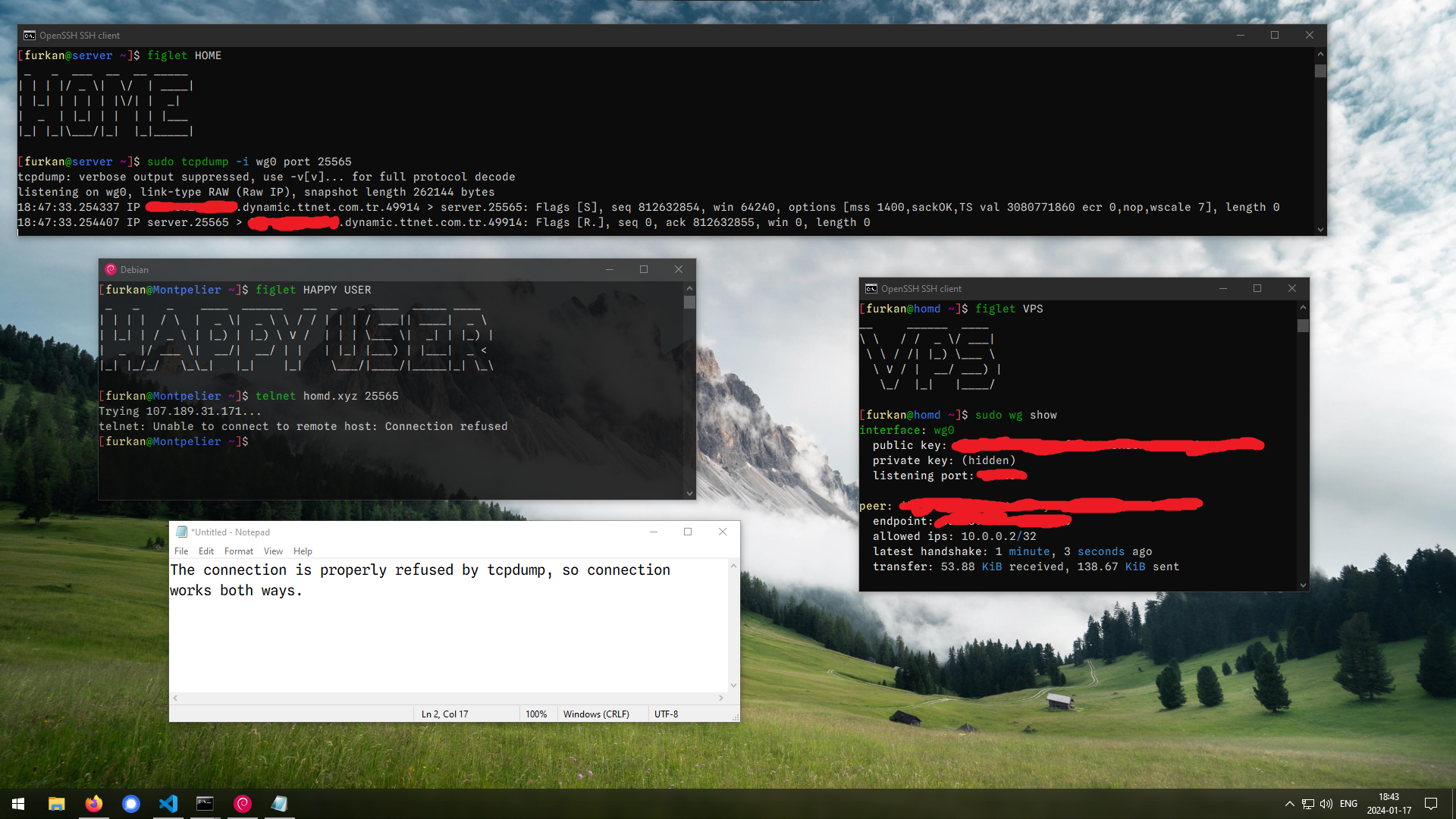The width and height of the screenshot is (1456, 819).
Task: Click Notepad's horizontal scrollbar right arrow
Action: pyautogui.click(x=721, y=698)
